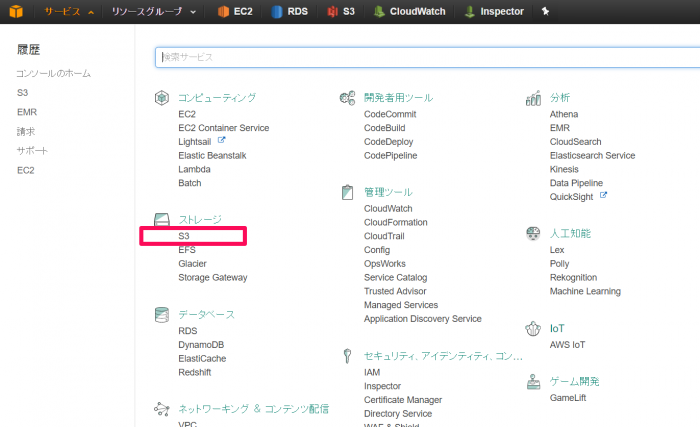
Task: Open EMR from the 履歴 list
Action: coord(27,112)
